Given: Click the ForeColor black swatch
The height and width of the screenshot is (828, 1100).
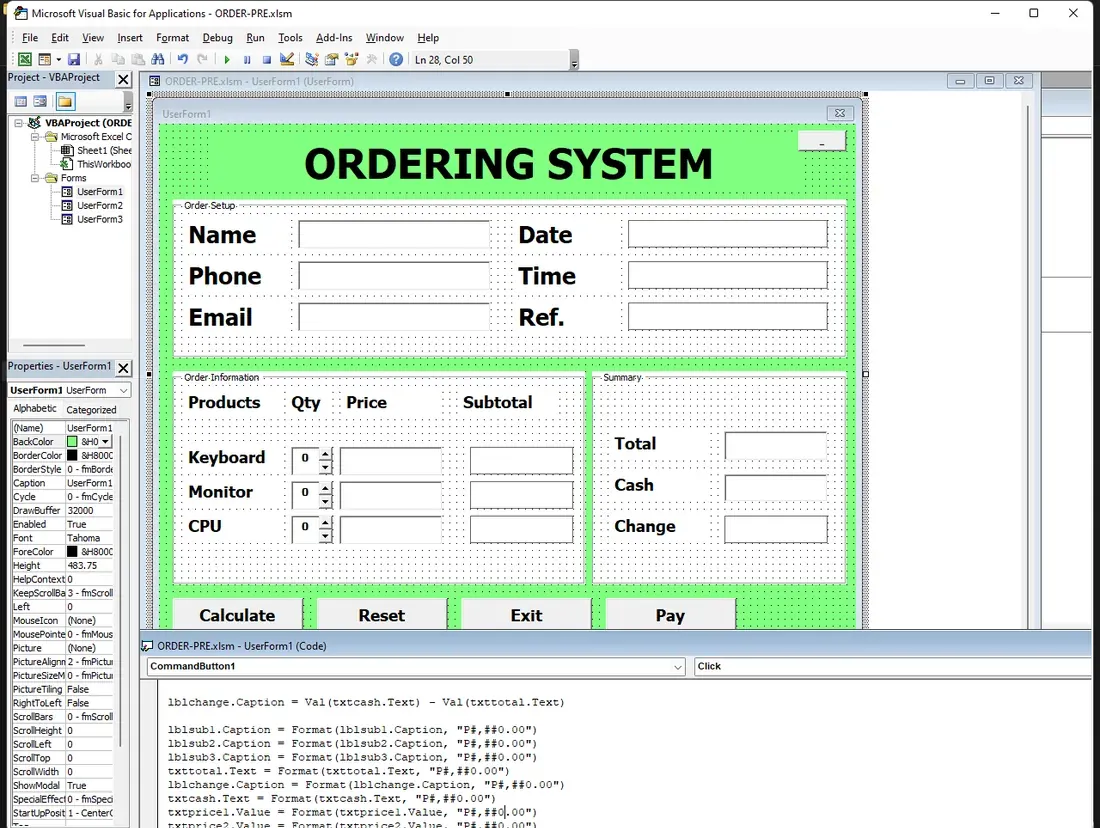Looking at the screenshot, I should 72,552.
